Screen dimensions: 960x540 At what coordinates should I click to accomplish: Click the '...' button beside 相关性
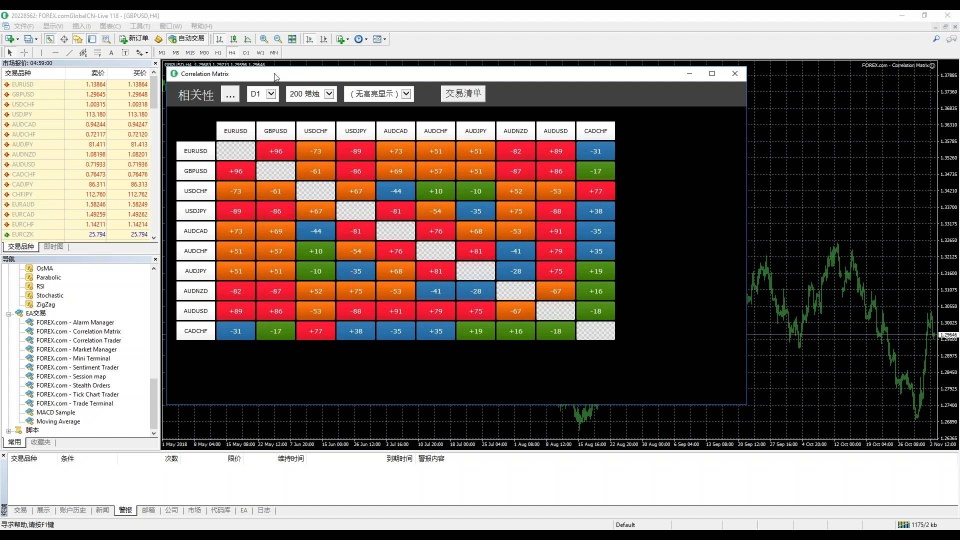click(230, 94)
